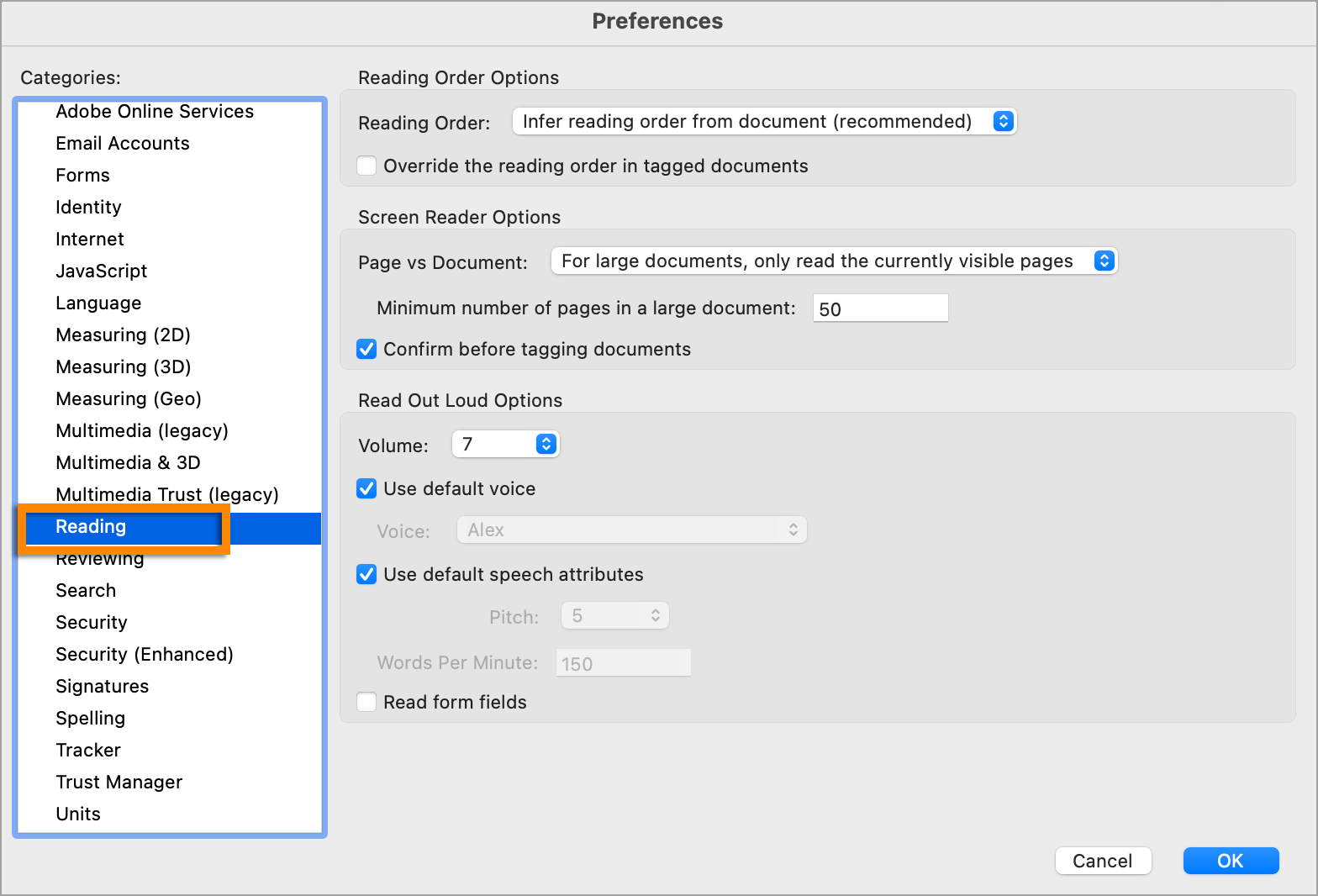
Task: Open the Reading Order dropdown
Action: 763,122
